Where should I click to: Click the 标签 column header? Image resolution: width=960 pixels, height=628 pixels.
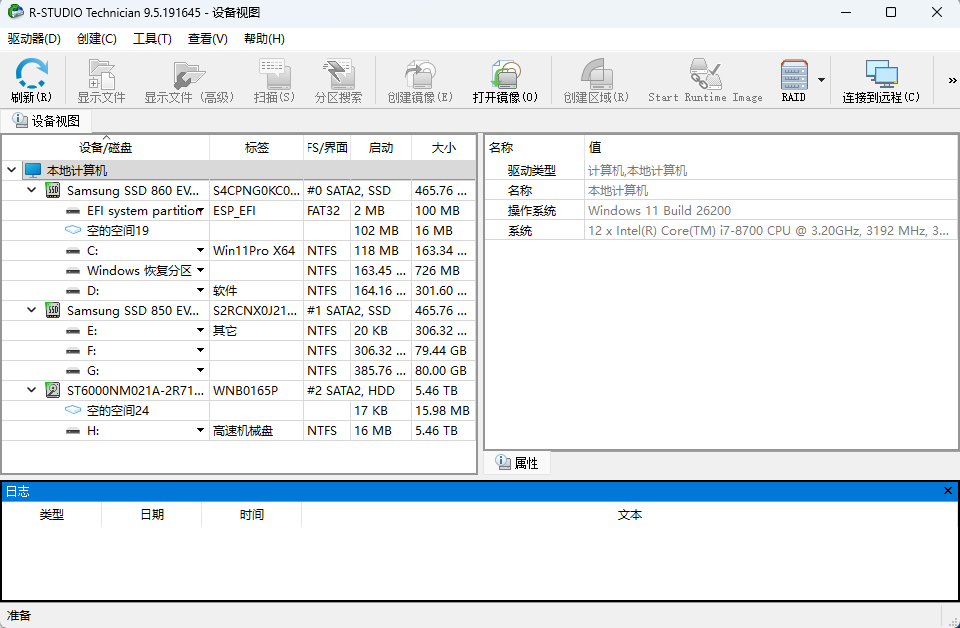(x=257, y=148)
